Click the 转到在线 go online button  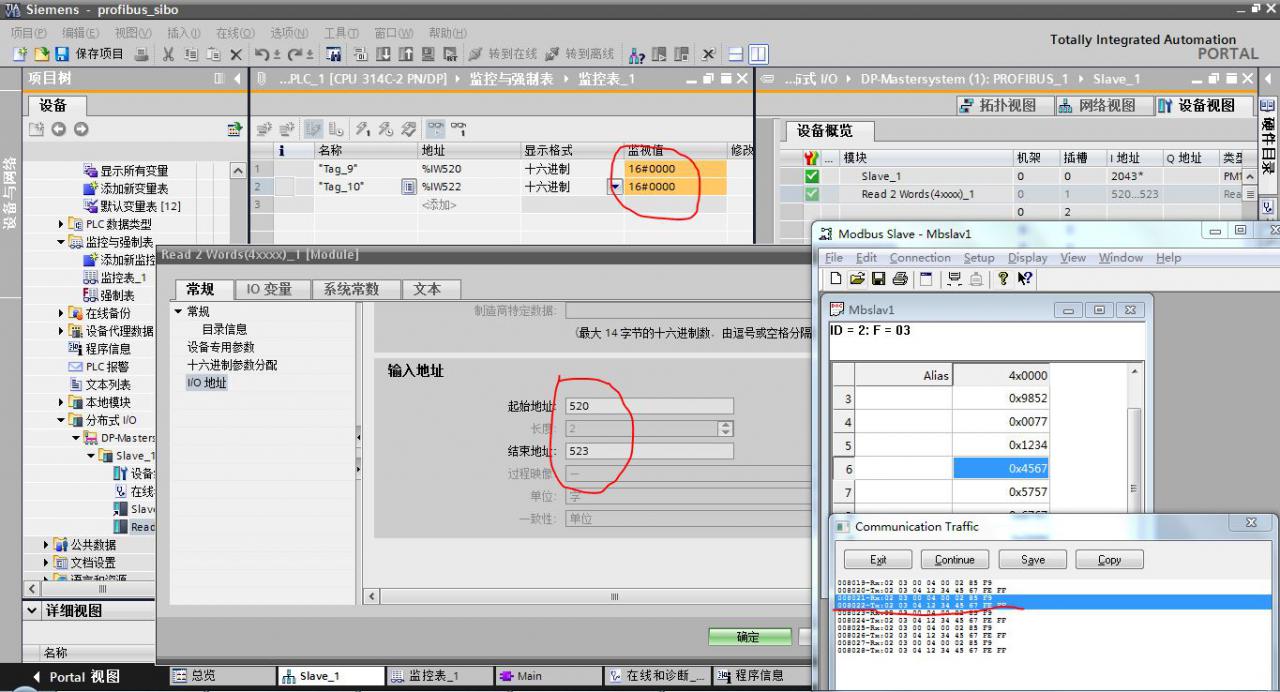(503, 54)
